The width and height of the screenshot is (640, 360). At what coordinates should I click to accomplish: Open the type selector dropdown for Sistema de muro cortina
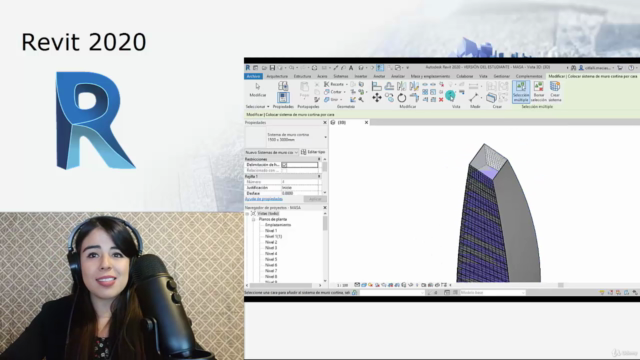(325, 137)
